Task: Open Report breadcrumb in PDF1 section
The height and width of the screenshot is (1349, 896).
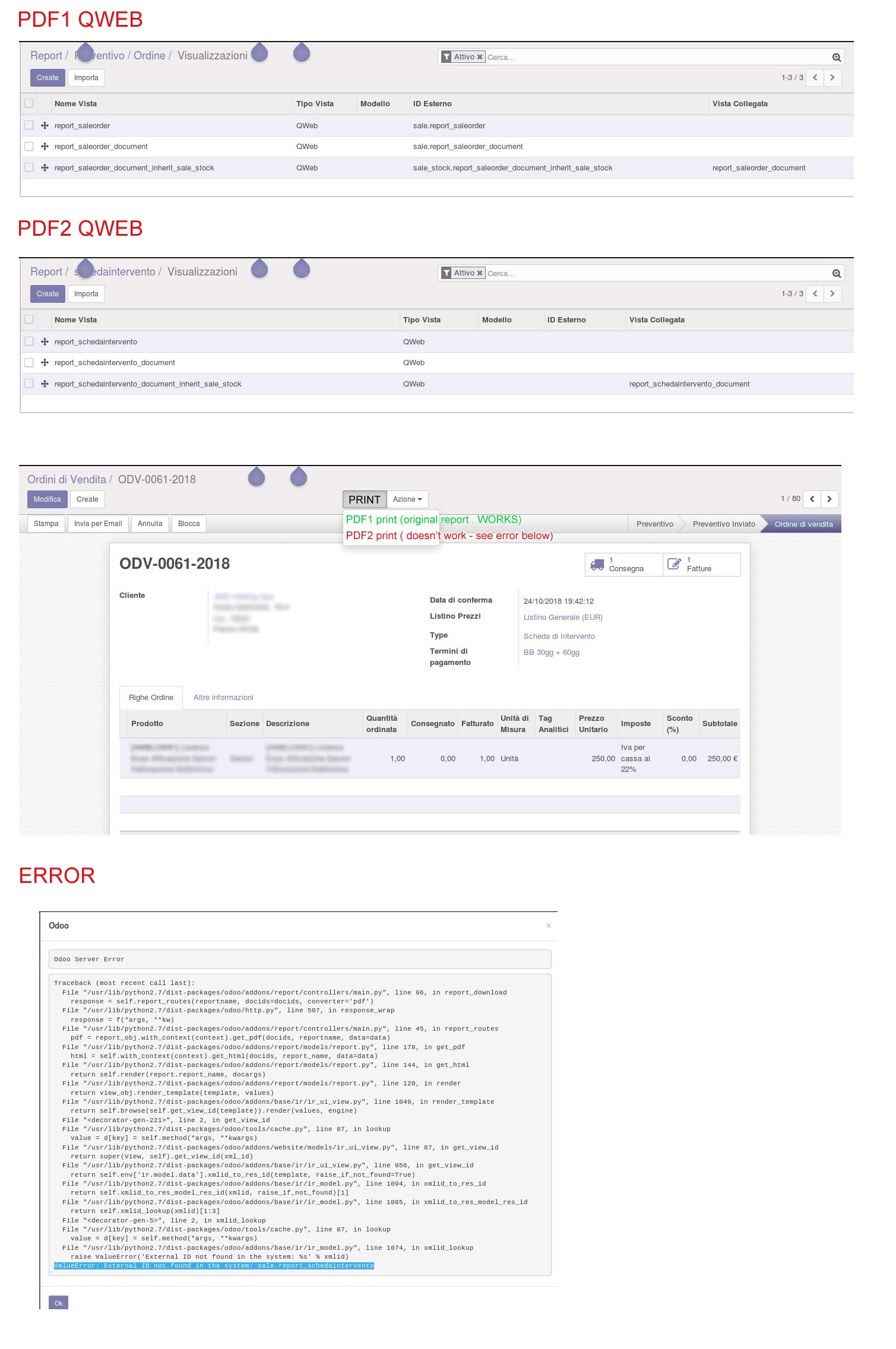Action: point(46,56)
